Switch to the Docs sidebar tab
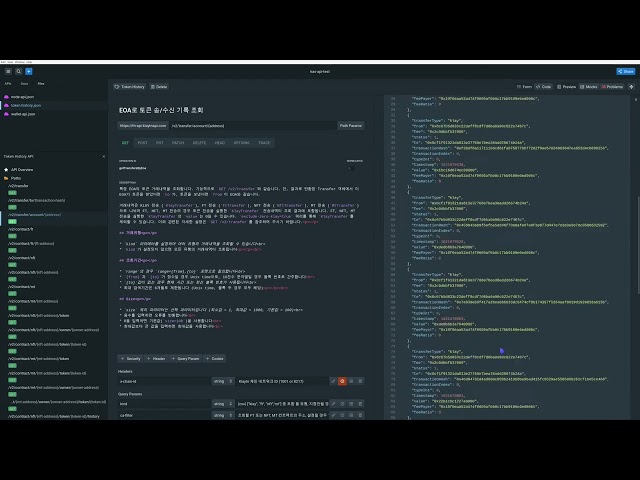 click(24, 84)
